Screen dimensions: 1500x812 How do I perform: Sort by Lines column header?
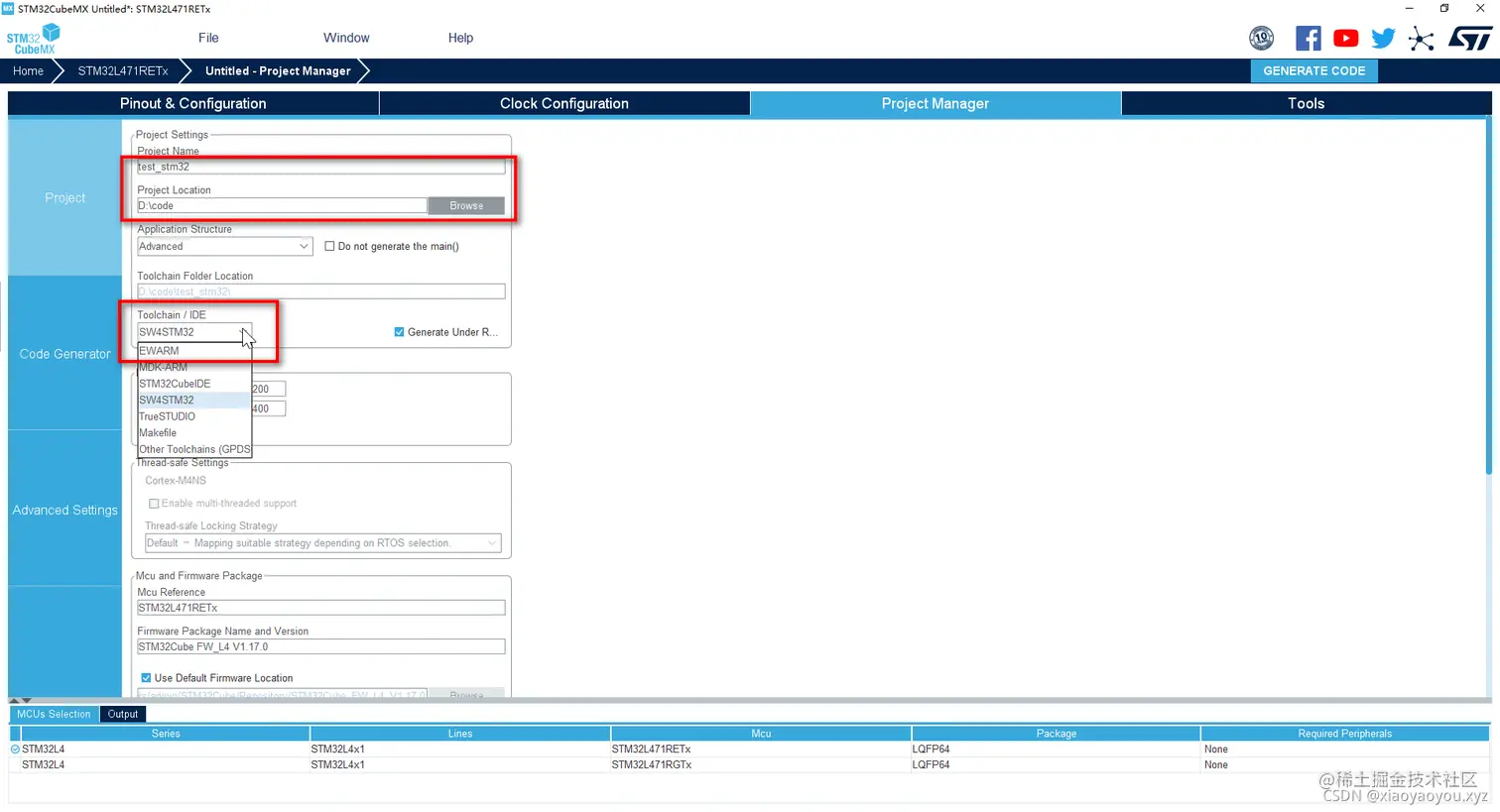point(460,734)
